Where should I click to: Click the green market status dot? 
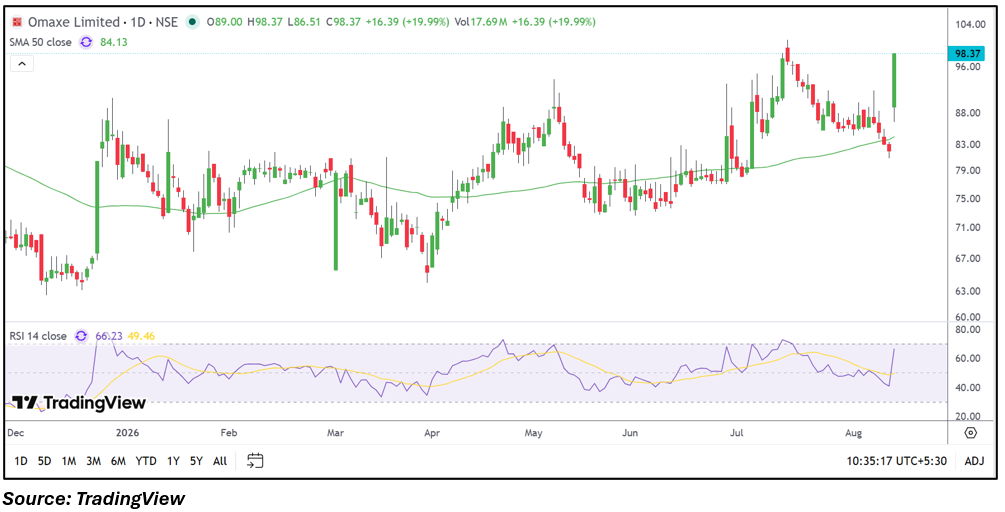point(192,22)
